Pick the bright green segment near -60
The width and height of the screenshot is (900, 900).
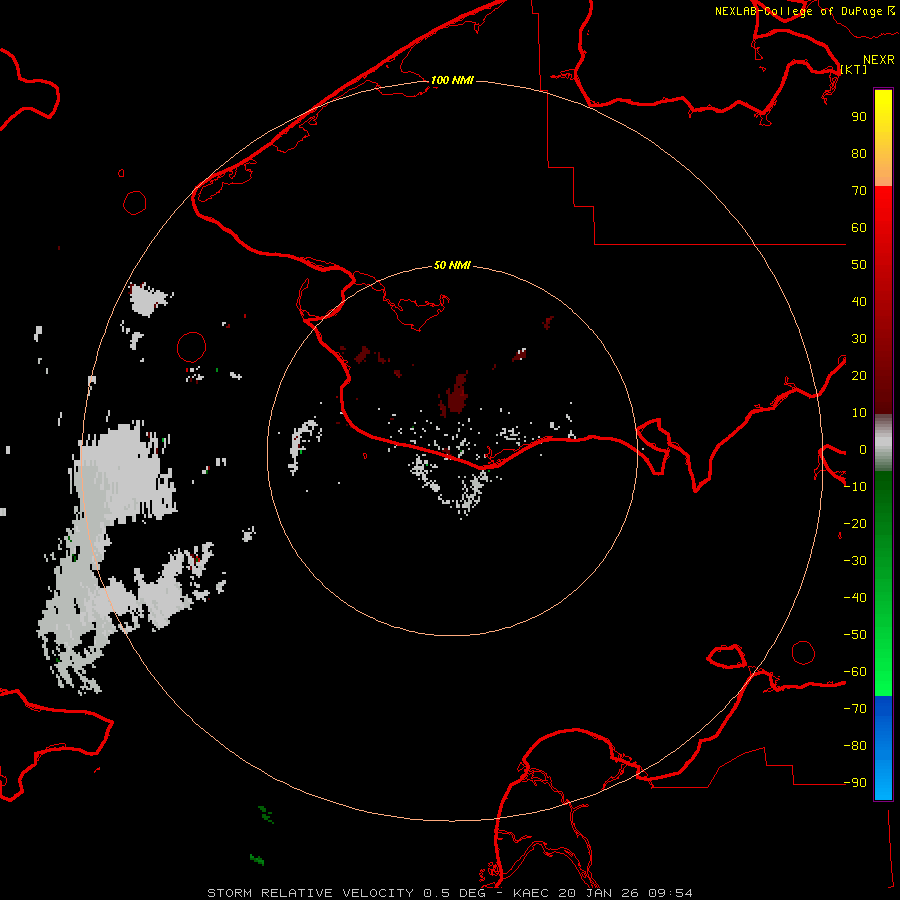[x=883, y=677]
